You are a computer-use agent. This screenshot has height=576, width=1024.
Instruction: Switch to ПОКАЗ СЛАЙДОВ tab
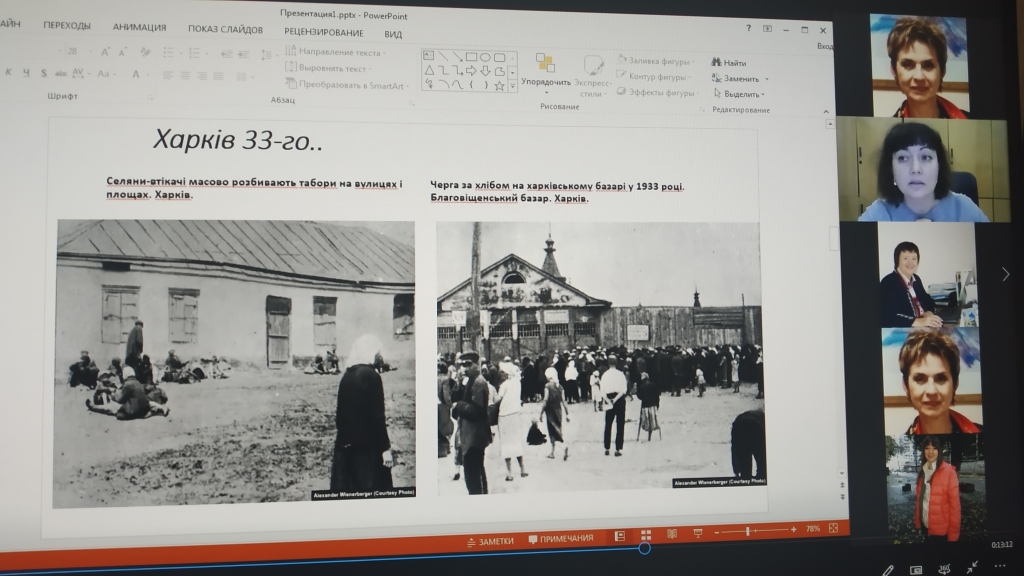[x=225, y=29]
